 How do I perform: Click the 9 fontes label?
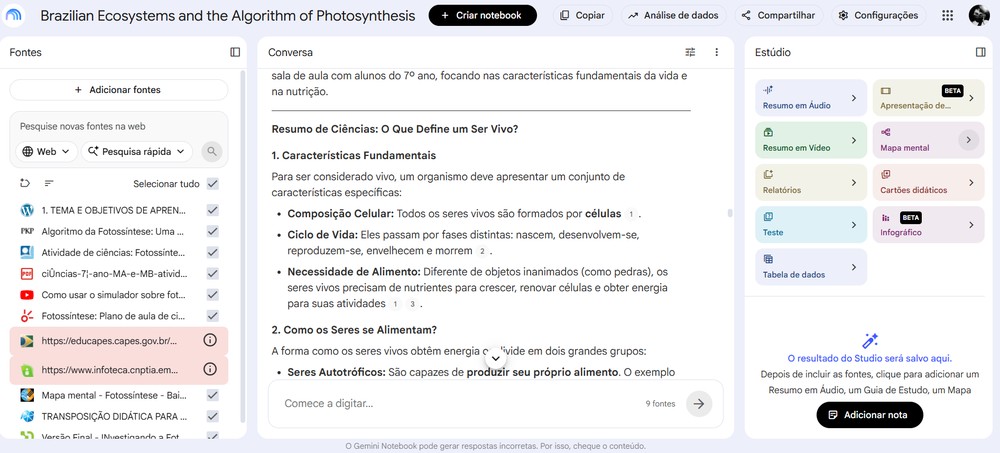660,404
